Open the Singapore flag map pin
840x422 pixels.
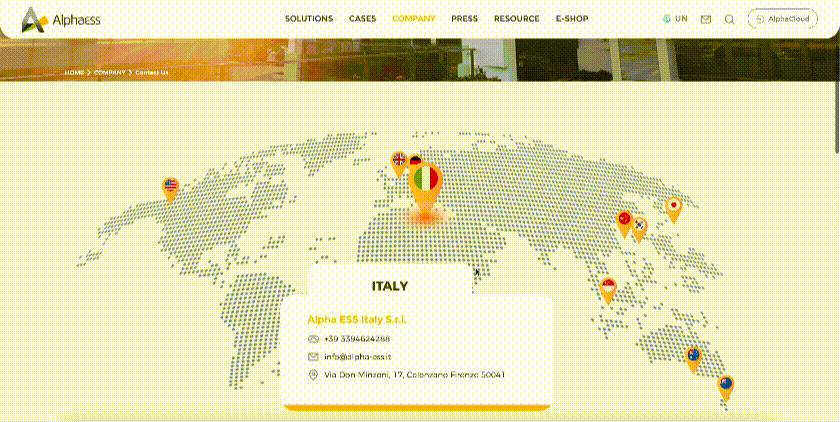tap(607, 288)
